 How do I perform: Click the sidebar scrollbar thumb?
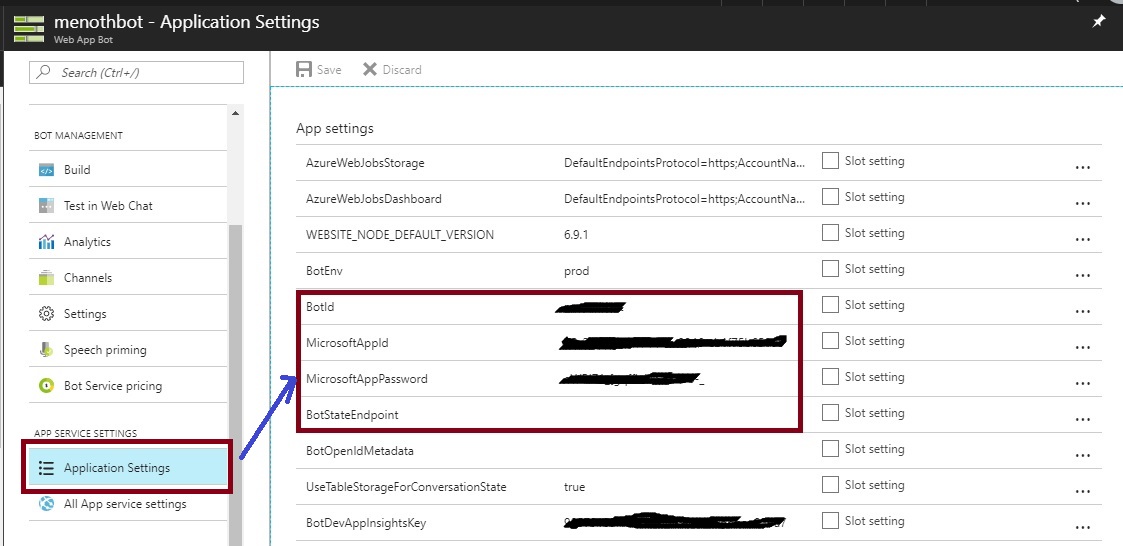tap(235, 385)
